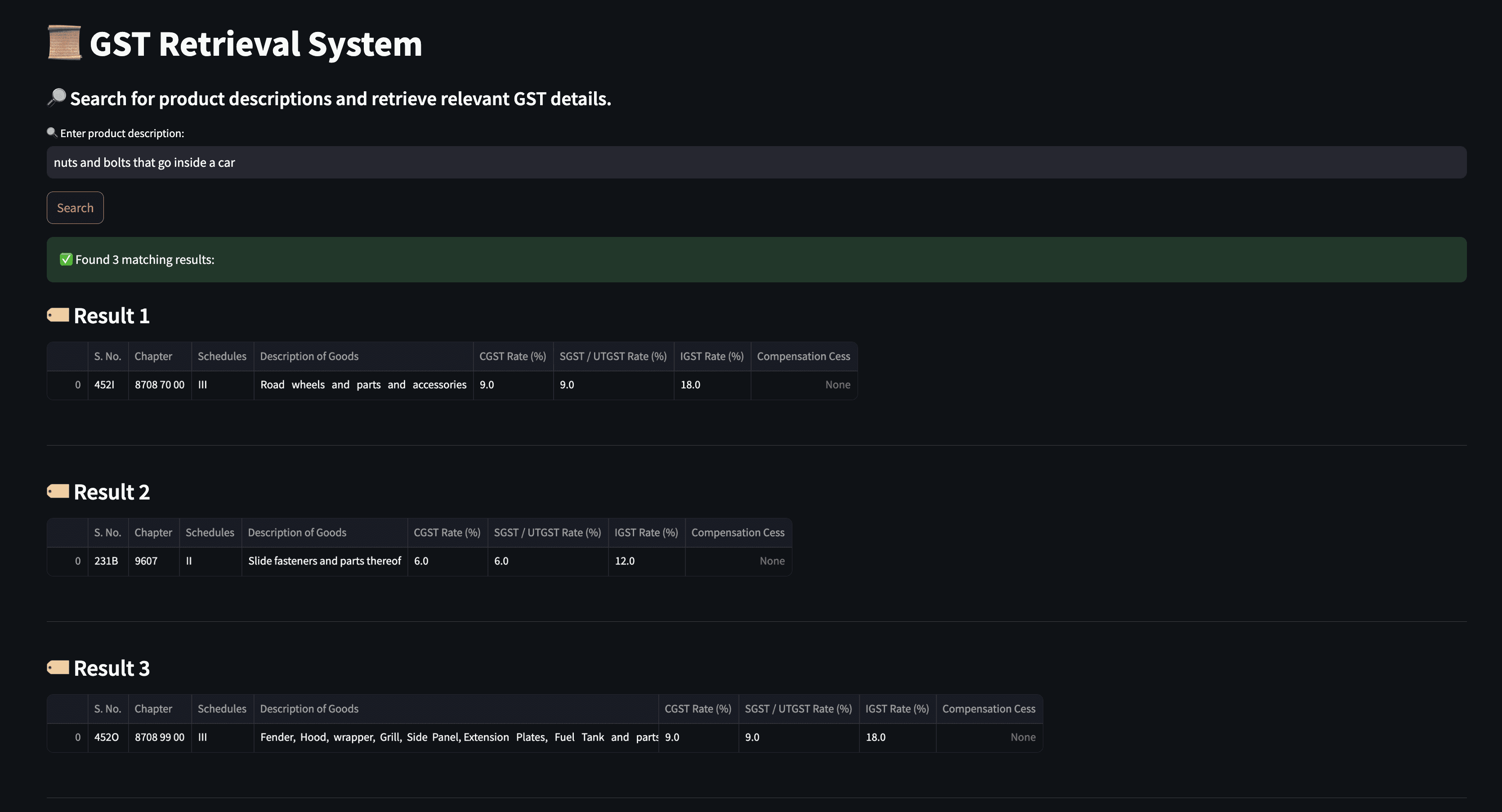Select 'None' cess cell in Result 3
Screen dimensions: 1502x812
point(989,737)
